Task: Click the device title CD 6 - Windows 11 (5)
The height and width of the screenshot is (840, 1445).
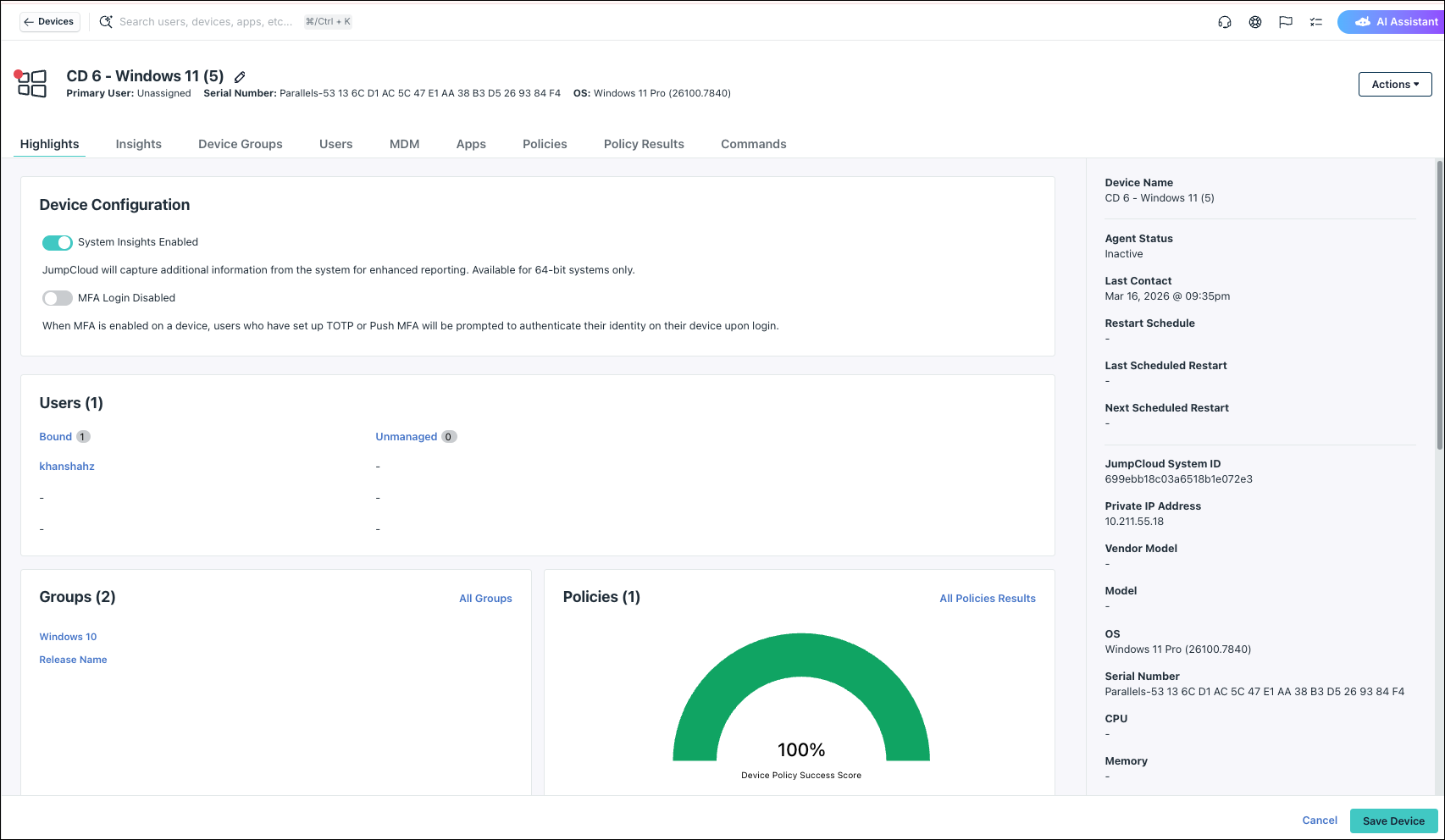Action: pos(145,76)
